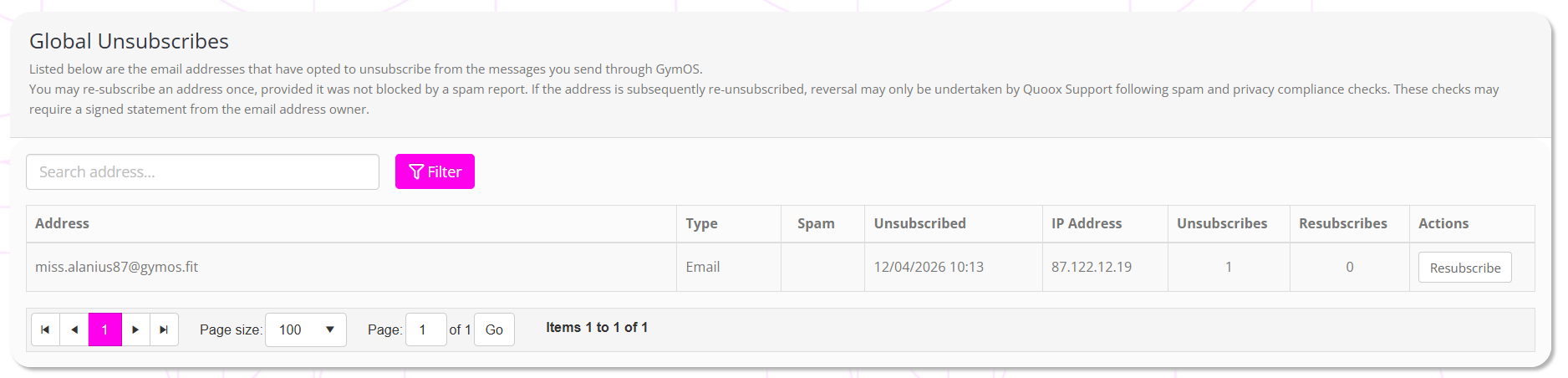This screenshot has height=378, width=1568.
Task: Sort by the Type column header
Action: pyautogui.click(x=701, y=223)
